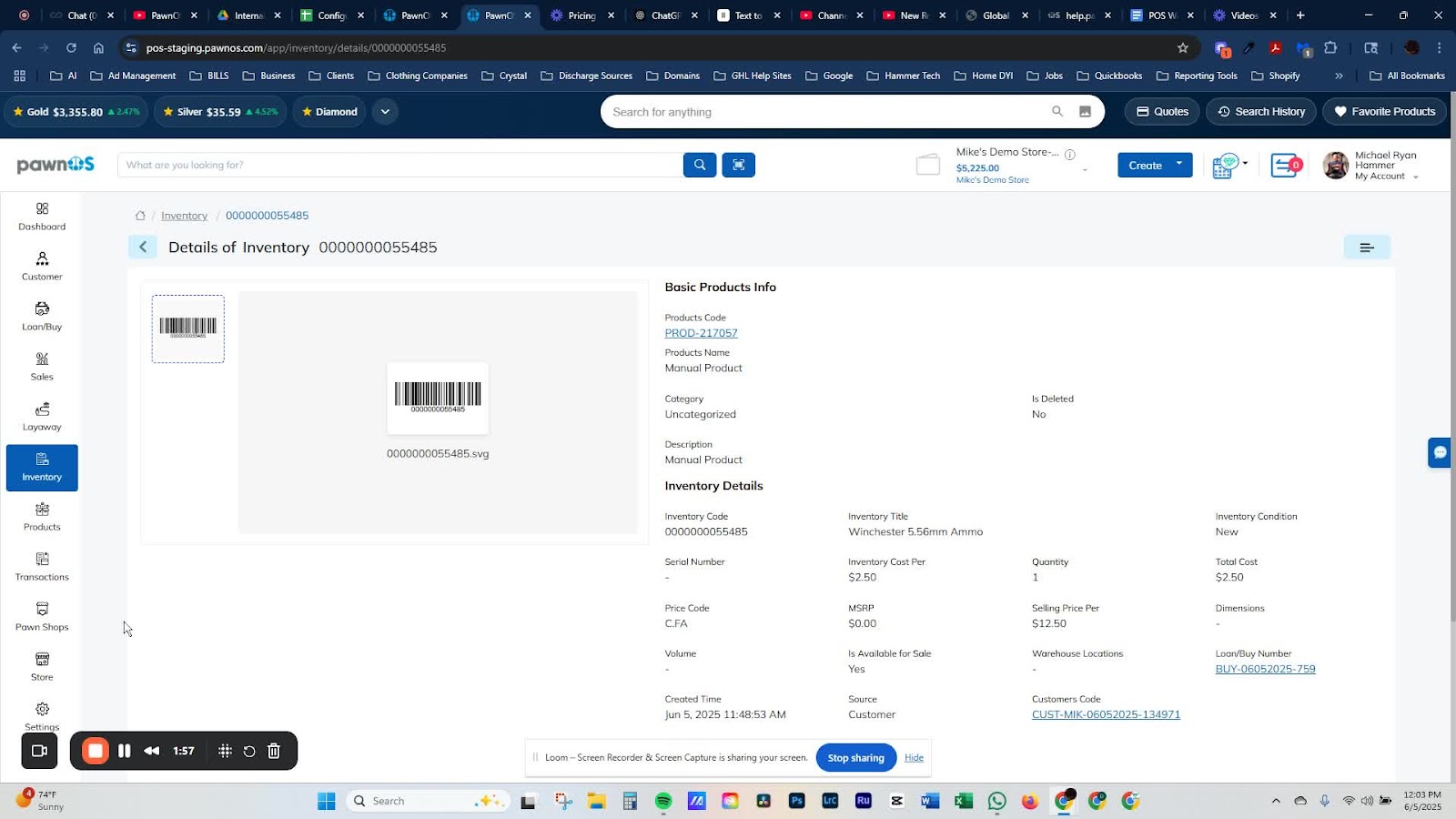Switch to the Text to browser tab
The height and width of the screenshot is (819, 1456).
(748, 15)
